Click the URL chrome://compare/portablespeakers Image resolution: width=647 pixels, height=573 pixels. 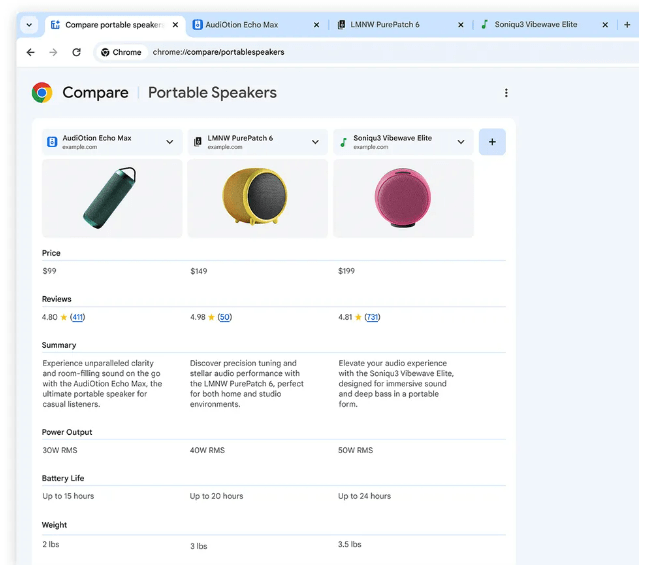pyautogui.click(x=218, y=52)
